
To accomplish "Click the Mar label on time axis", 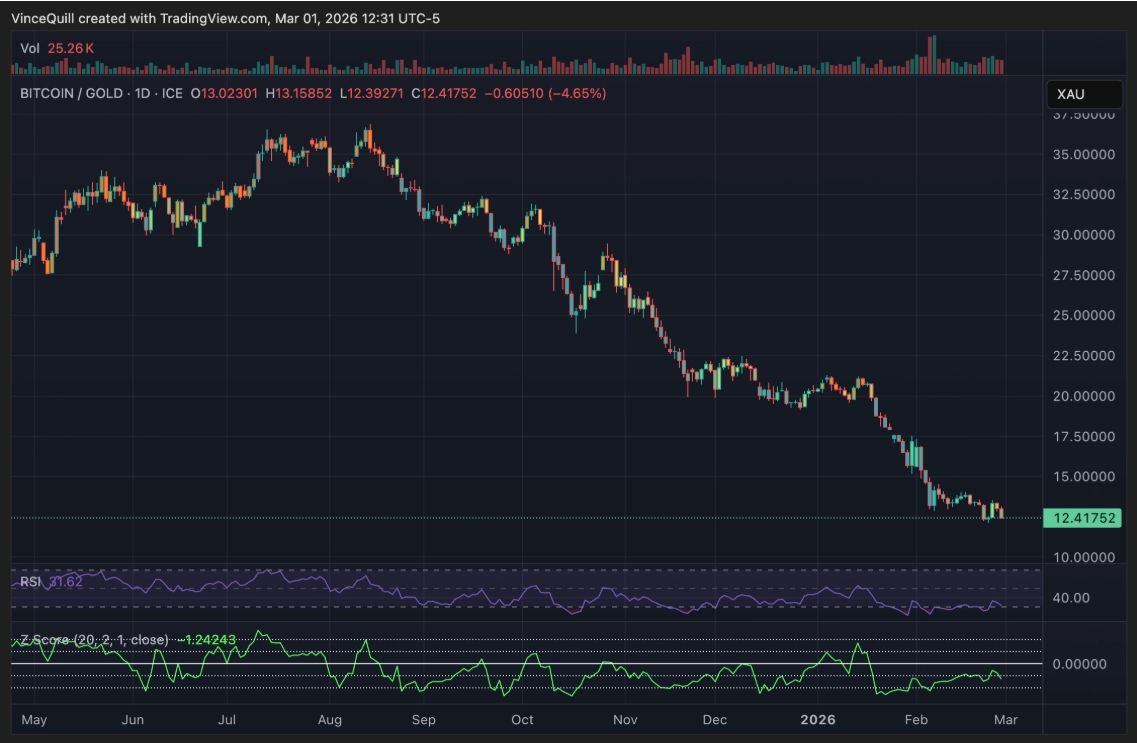I will coord(1006,720).
